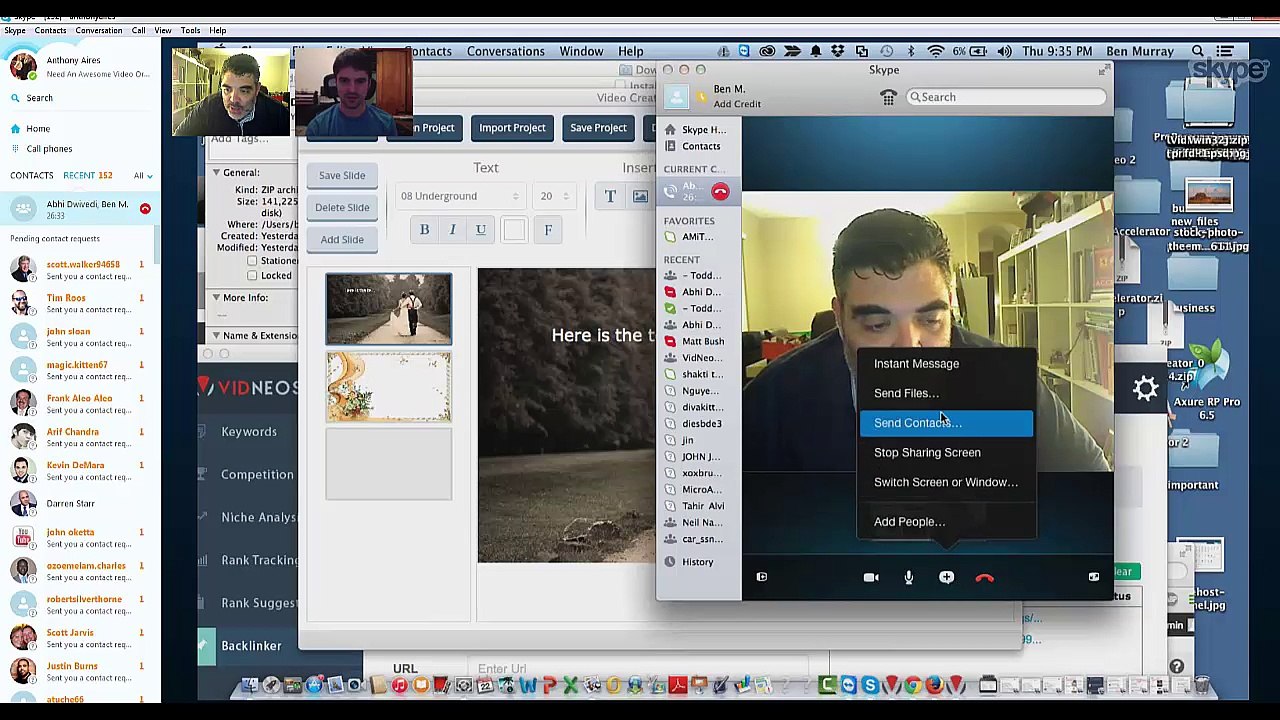The image size is (1280, 720).
Task: Mute the microphone in the Skype call
Action: (909, 577)
